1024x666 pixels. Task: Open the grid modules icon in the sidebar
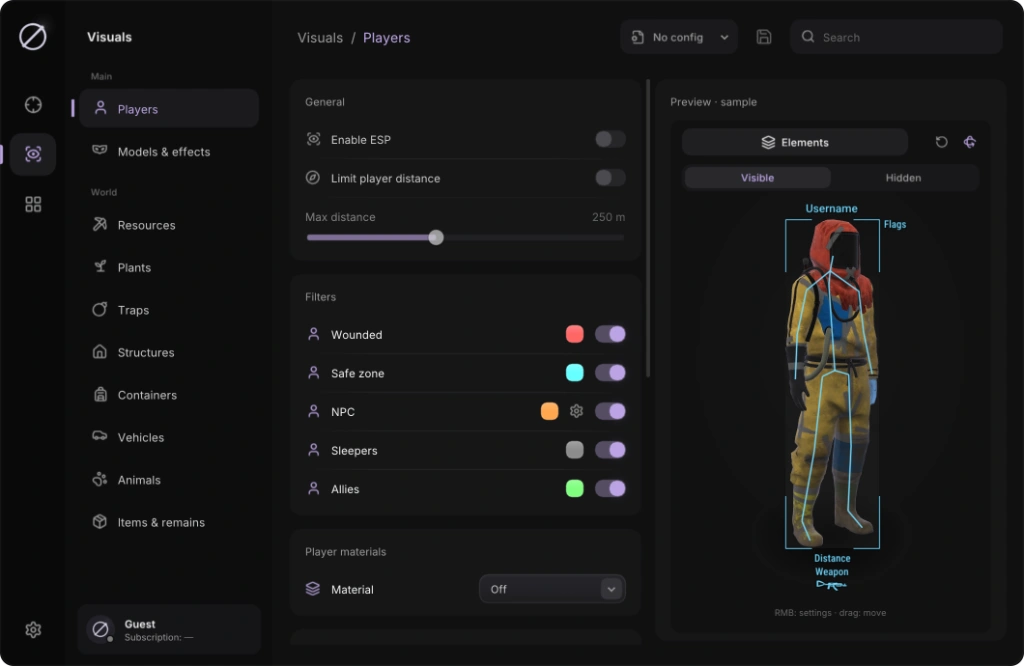click(33, 204)
